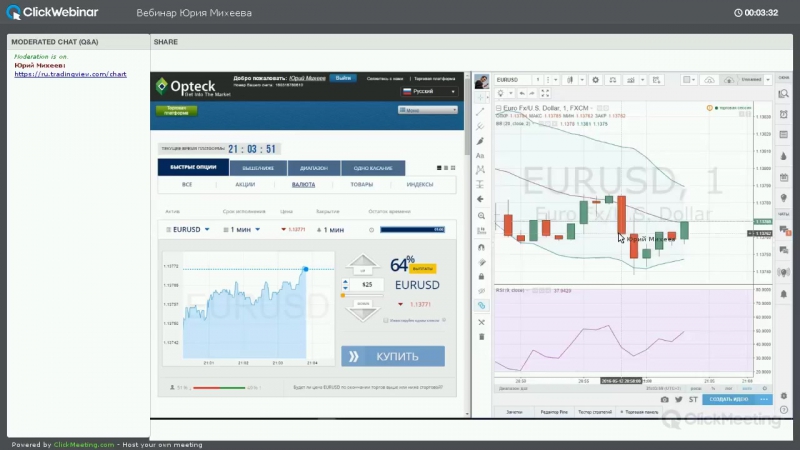This screenshot has height=450, width=800.
Task: Select the chart patterns tool
Action: (481, 170)
